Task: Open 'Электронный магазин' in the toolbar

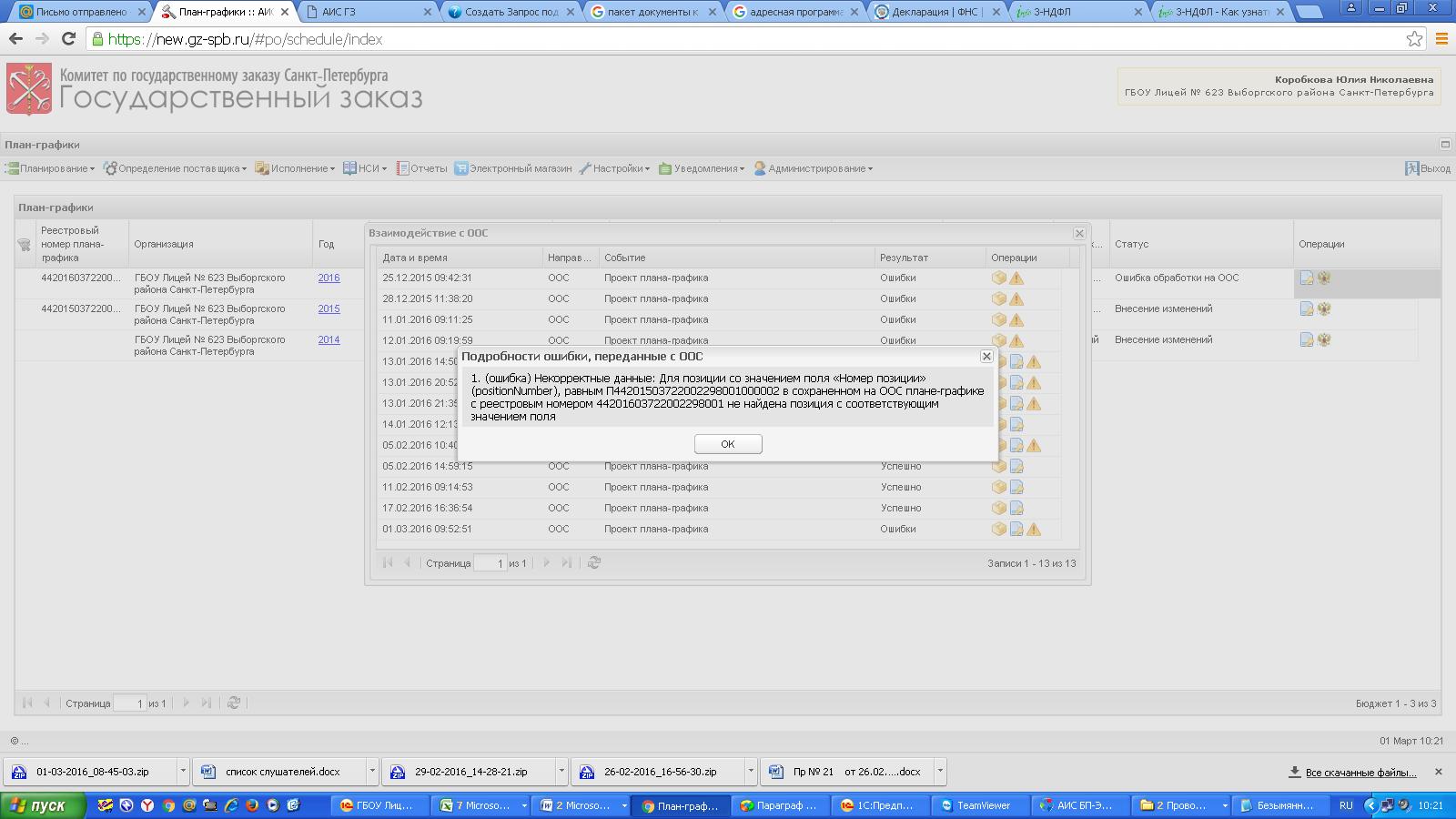Action: tap(513, 168)
